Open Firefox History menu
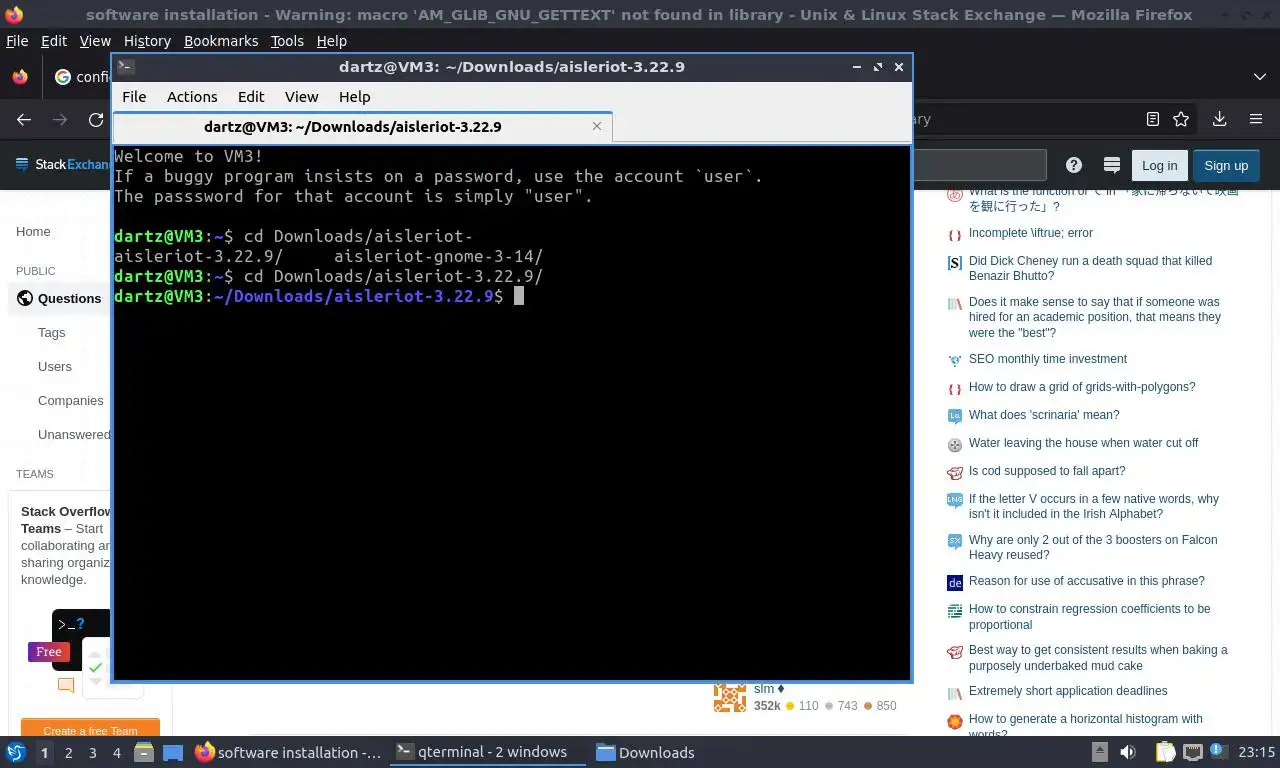The height and width of the screenshot is (768, 1280). (x=147, y=41)
